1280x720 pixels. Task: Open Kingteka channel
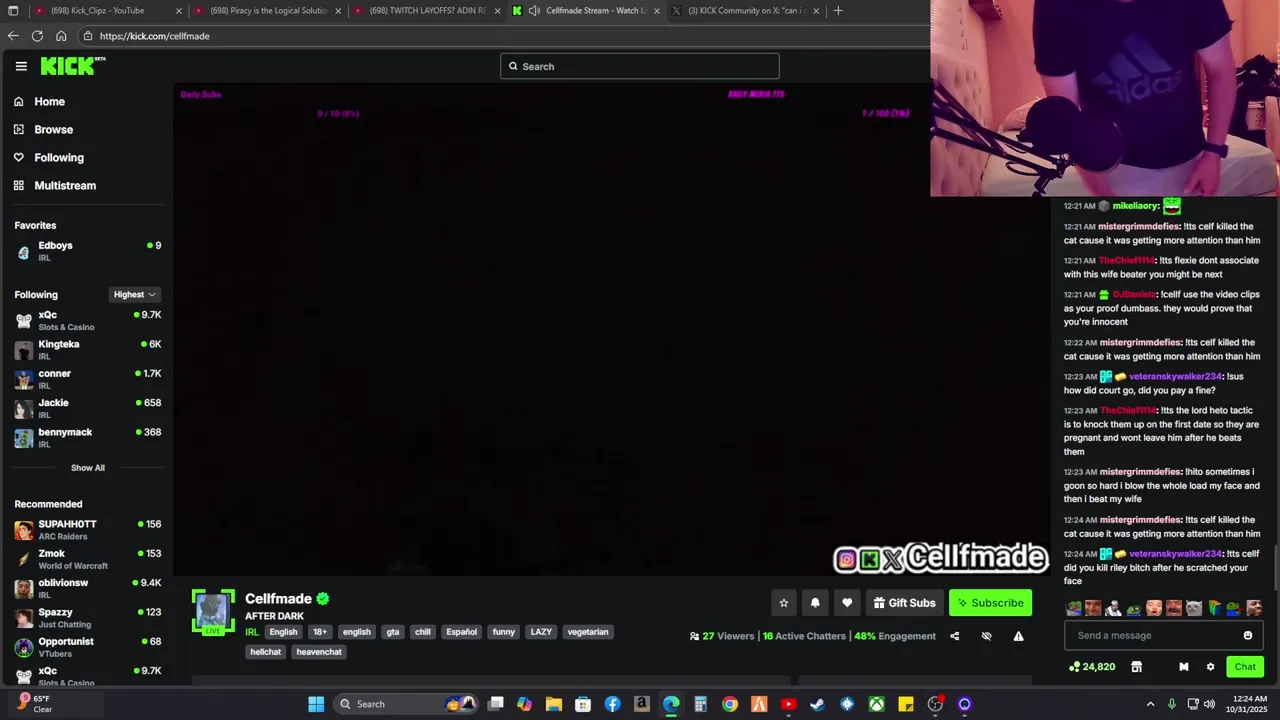click(x=87, y=349)
